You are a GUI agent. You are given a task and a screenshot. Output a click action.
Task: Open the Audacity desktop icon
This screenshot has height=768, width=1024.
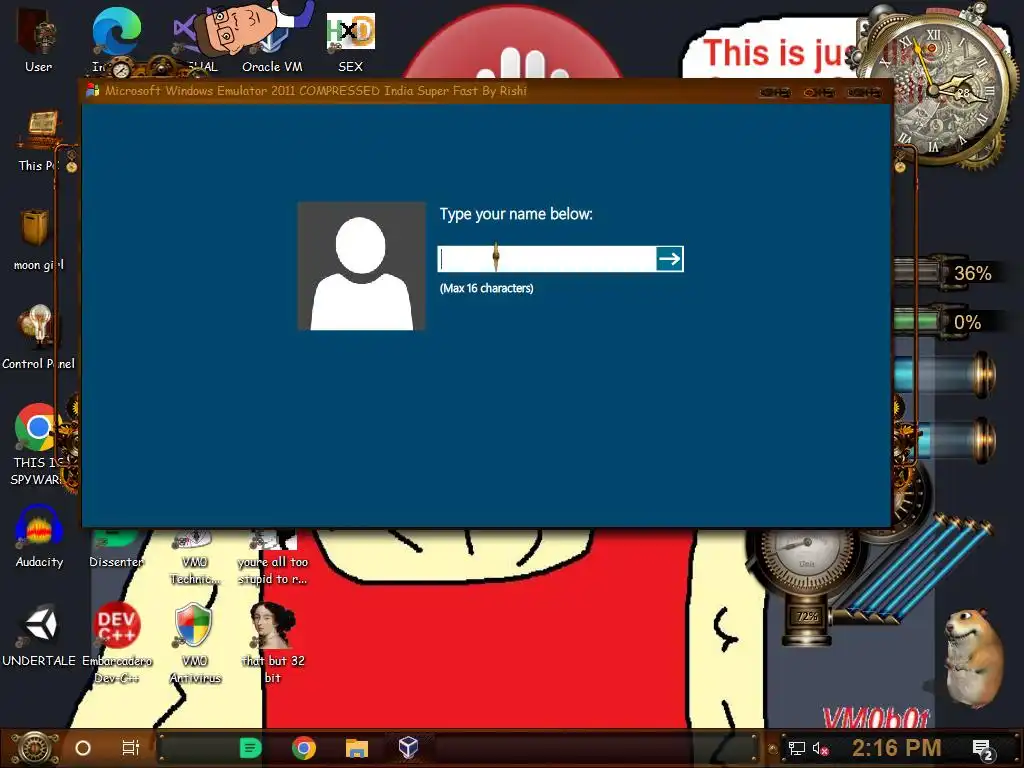(39, 536)
